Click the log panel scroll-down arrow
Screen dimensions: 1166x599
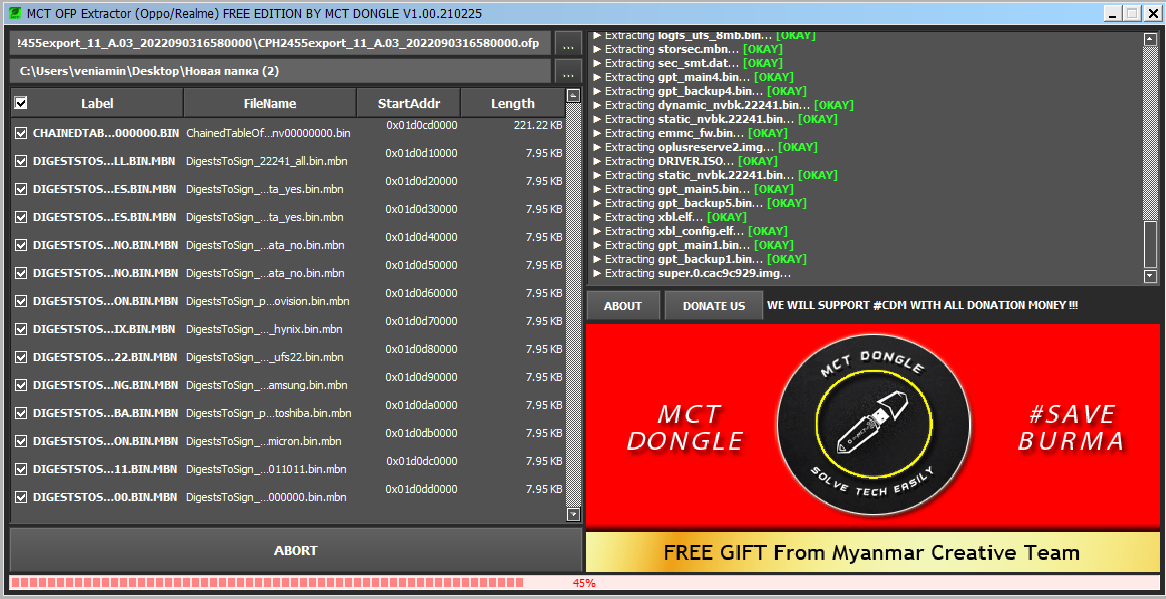click(1150, 276)
